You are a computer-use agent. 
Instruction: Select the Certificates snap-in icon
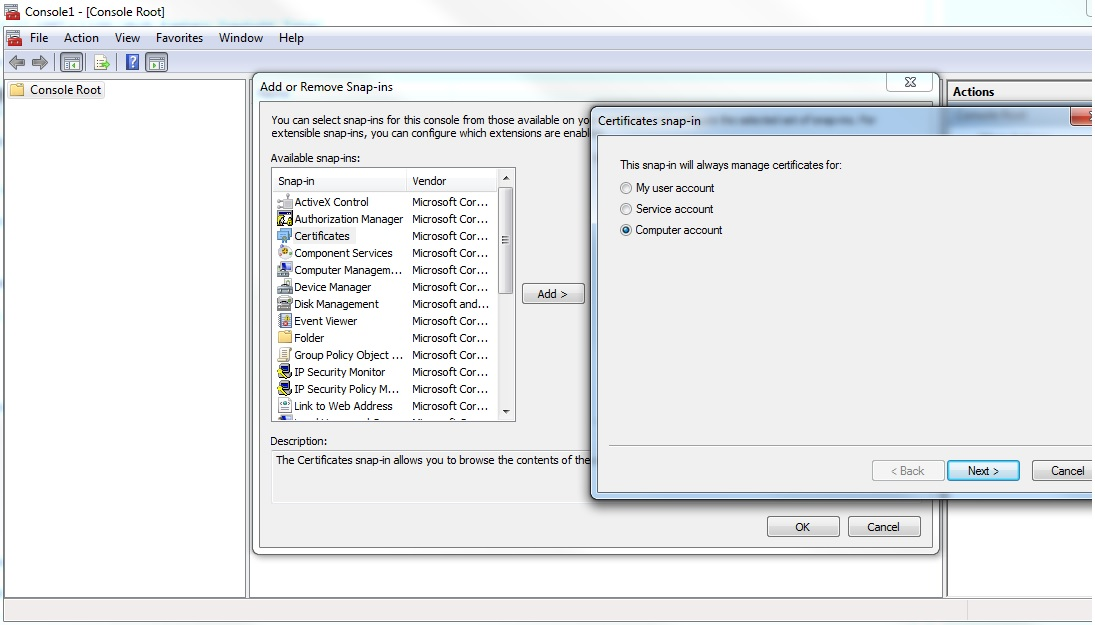(x=284, y=236)
